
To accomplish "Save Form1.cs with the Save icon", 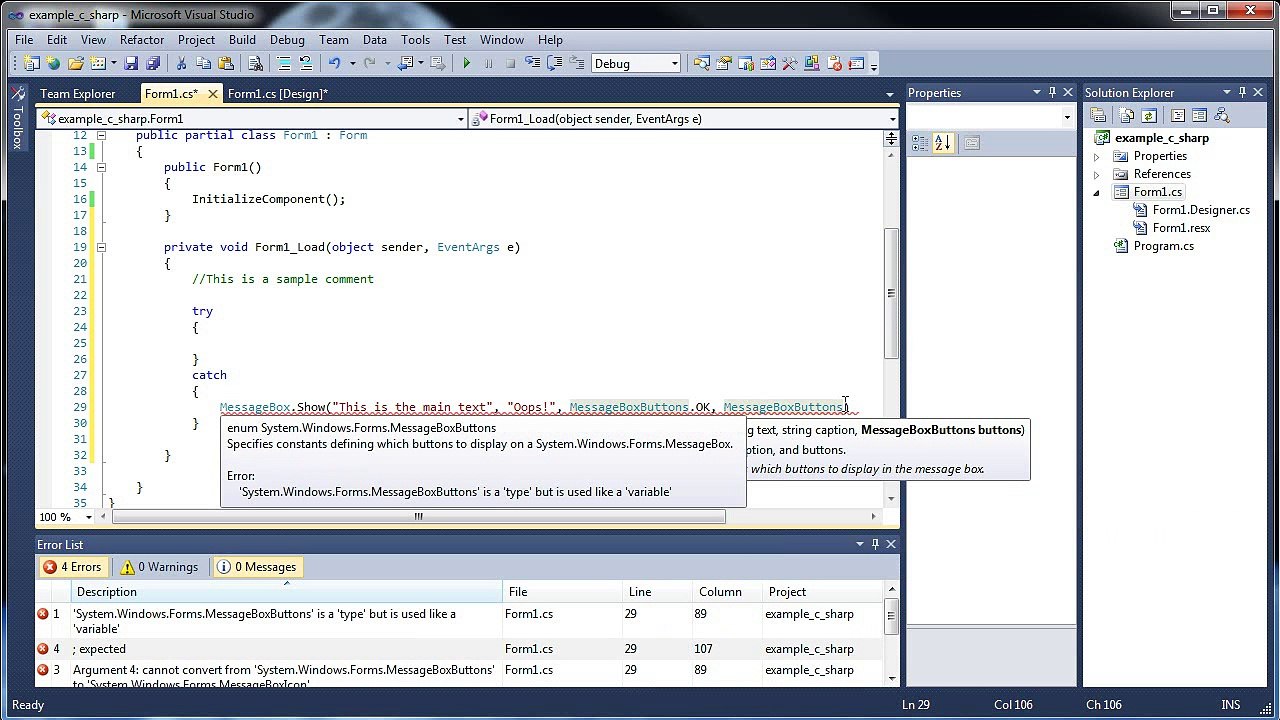I will [131, 64].
